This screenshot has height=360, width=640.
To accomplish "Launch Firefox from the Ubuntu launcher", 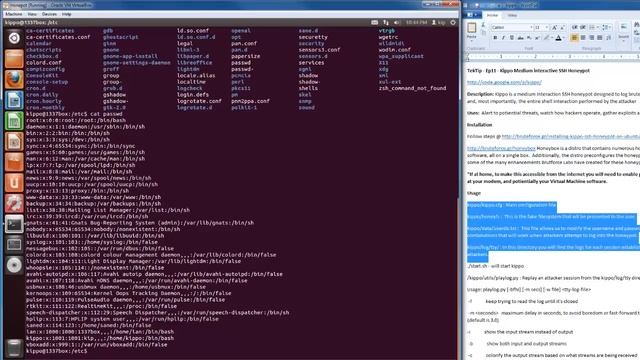I will tap(14, 79).
